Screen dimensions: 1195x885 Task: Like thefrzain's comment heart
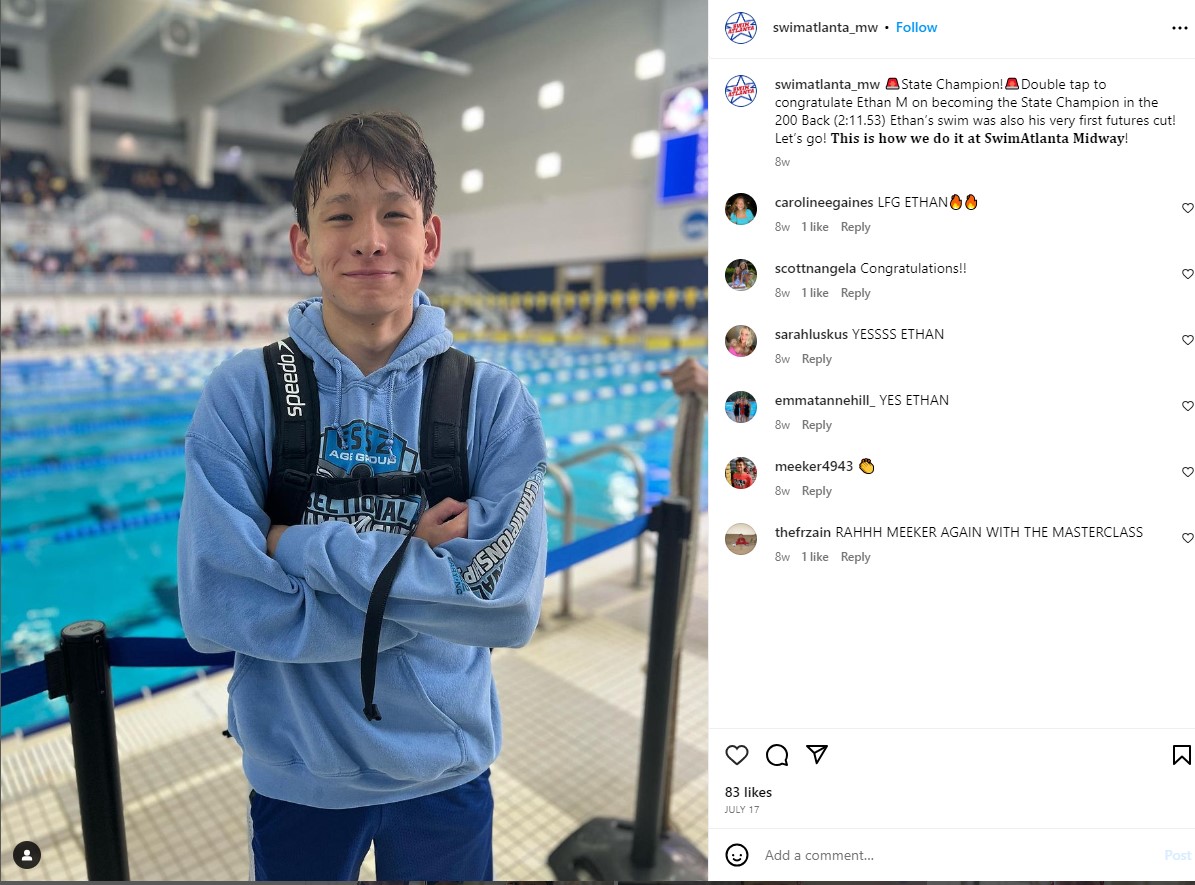(1187, 537)
